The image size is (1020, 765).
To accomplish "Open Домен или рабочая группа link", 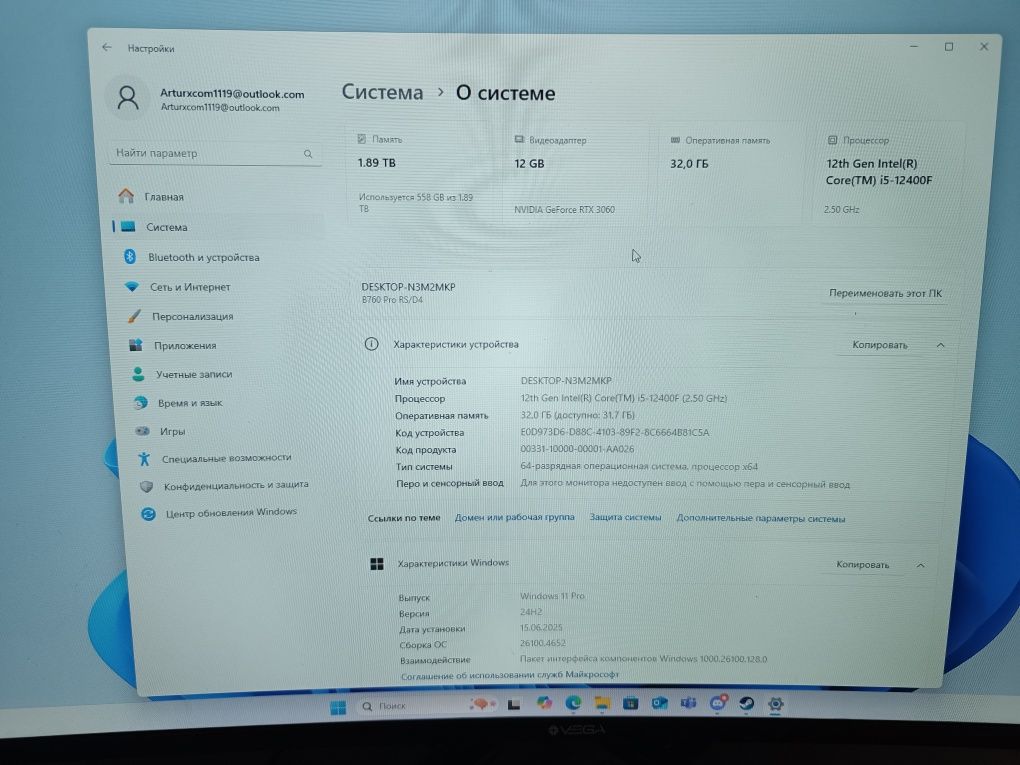I will click(x=515, y=517).
